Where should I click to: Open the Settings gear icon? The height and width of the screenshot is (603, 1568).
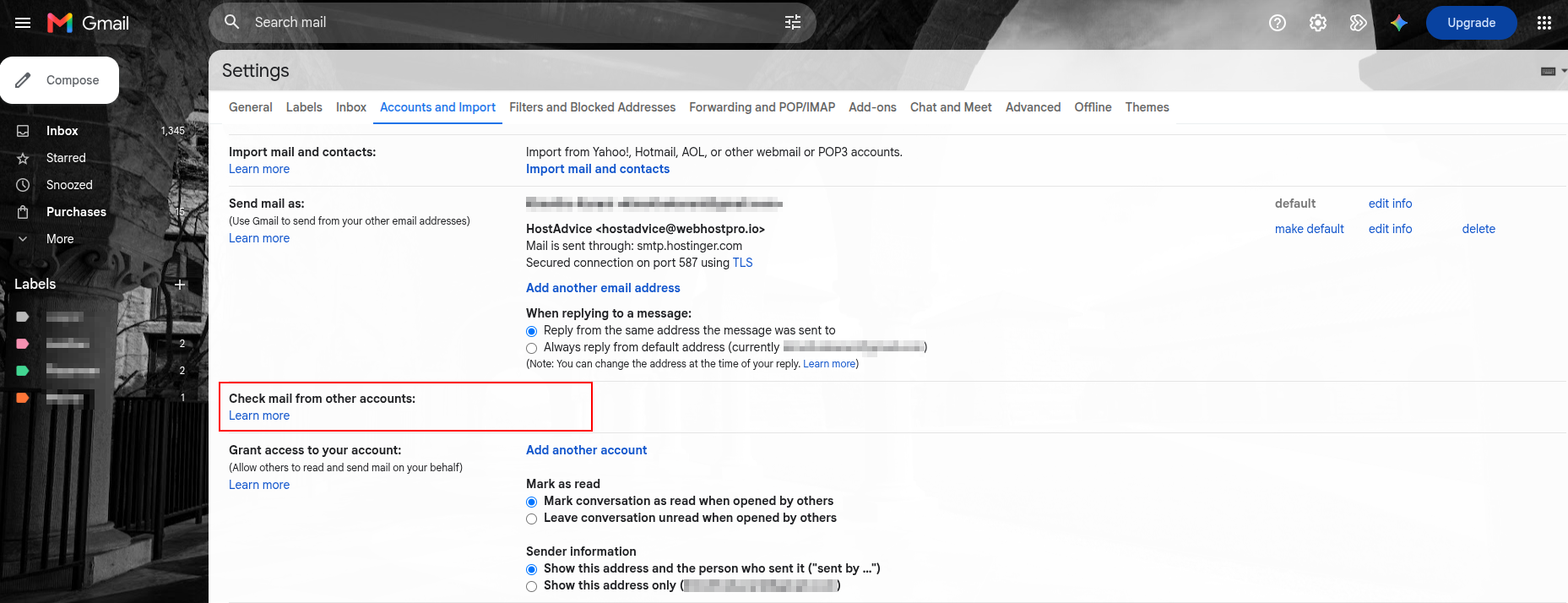pyautogui.click(x=1318, y=23)
